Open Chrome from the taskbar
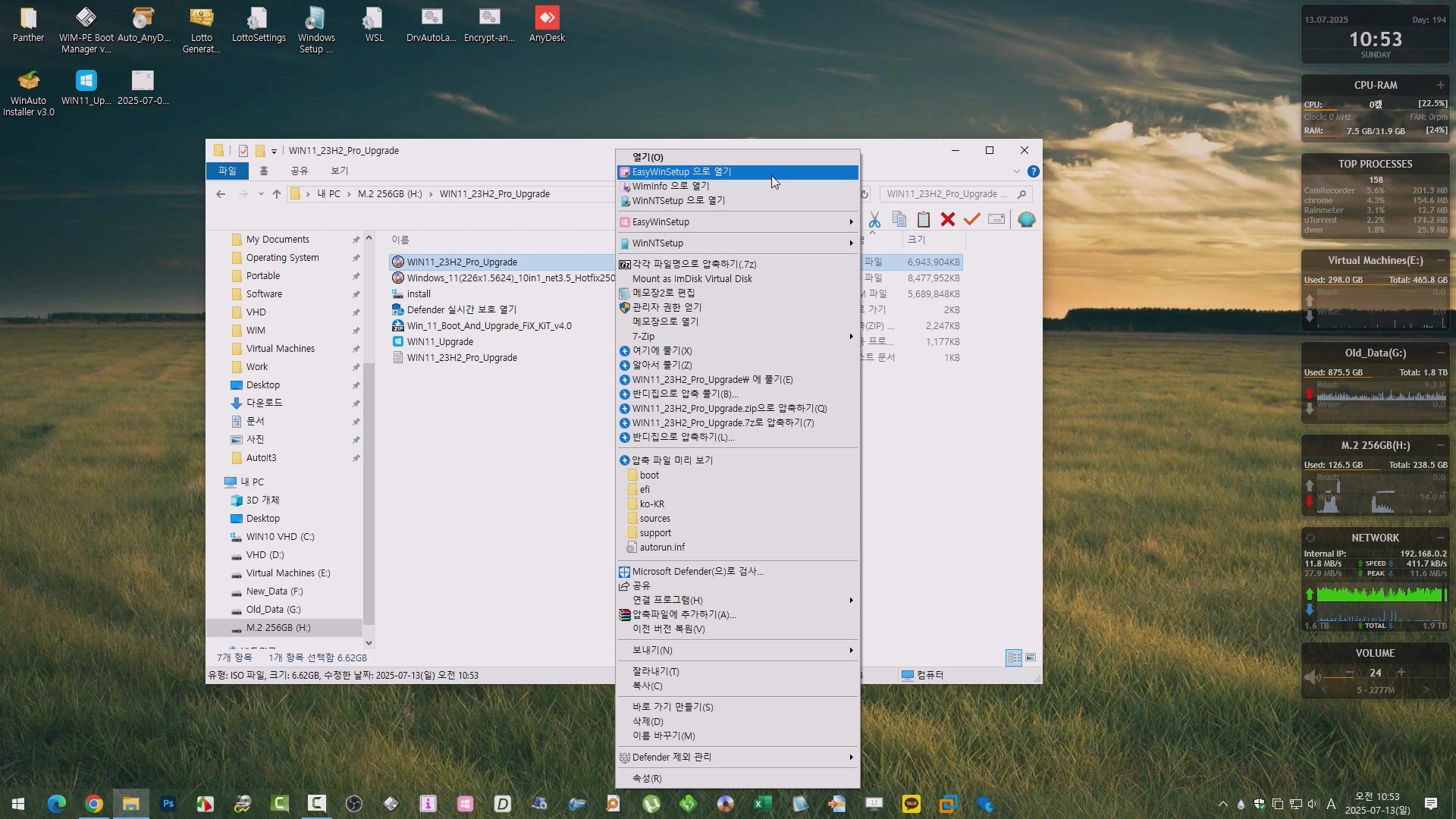 point(94,804)
